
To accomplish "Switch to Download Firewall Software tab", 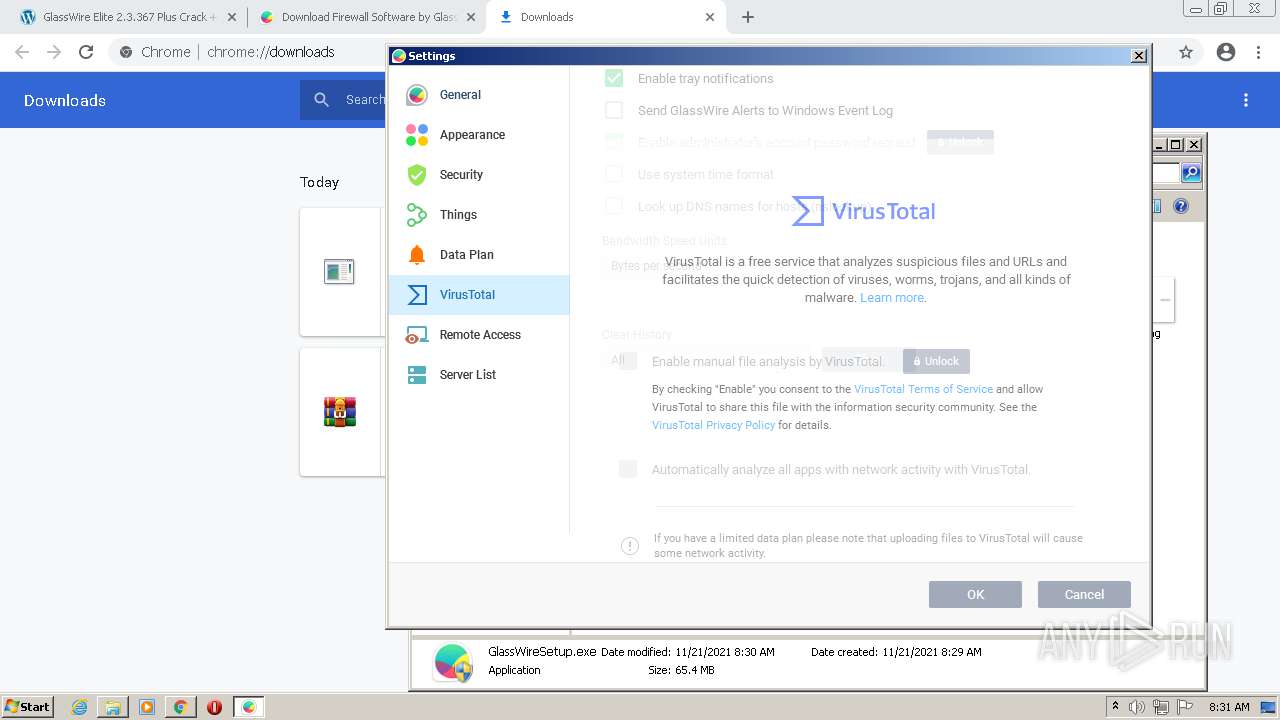I will [368, 17].
